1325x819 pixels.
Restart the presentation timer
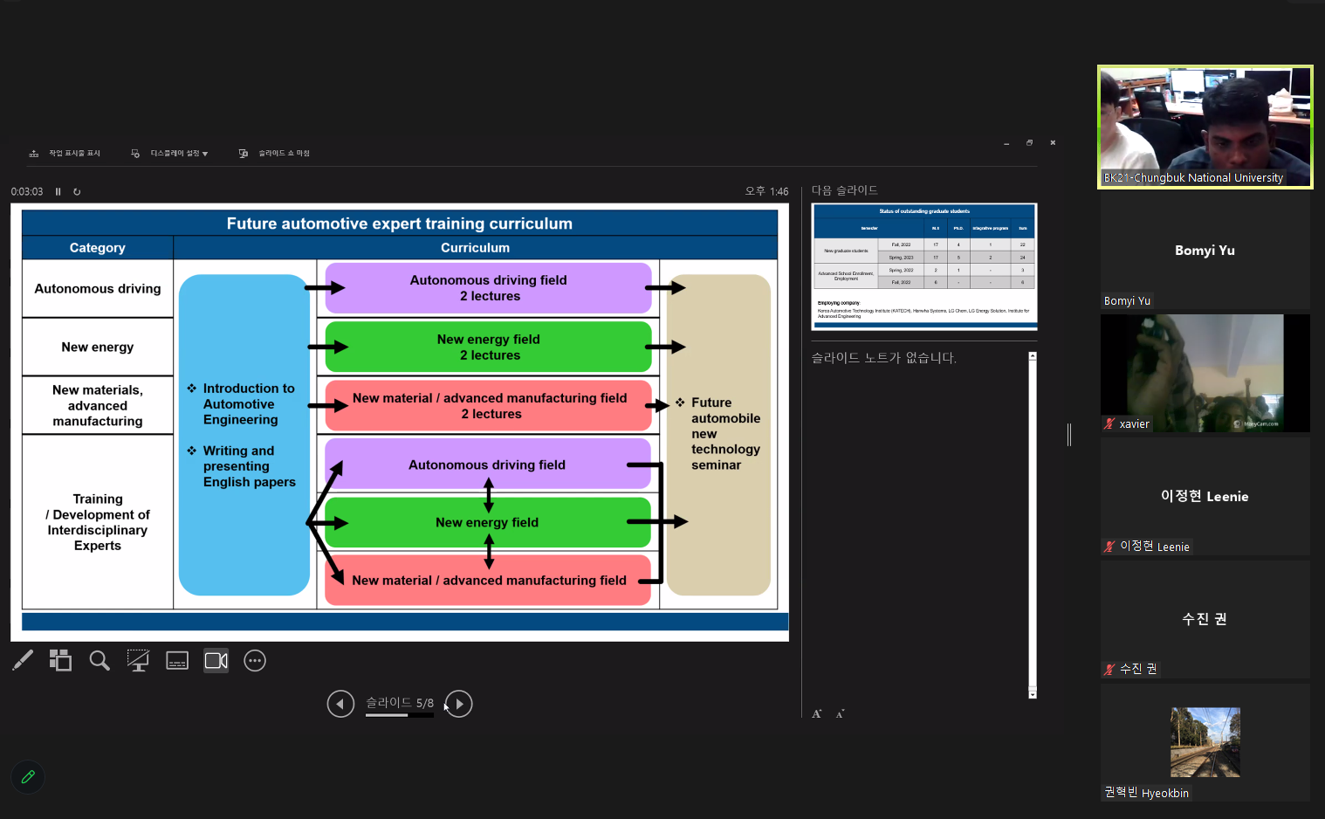tap(77, 192)
